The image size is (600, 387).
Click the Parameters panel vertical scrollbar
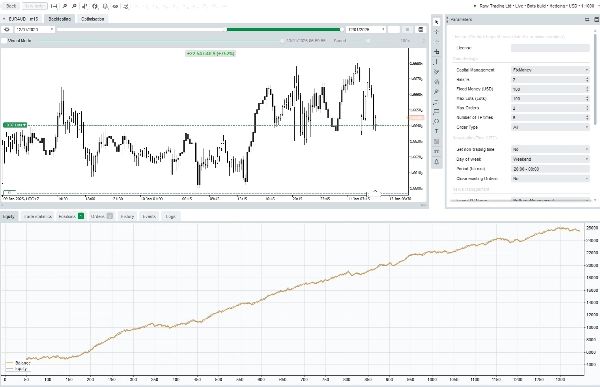(595, 78)
